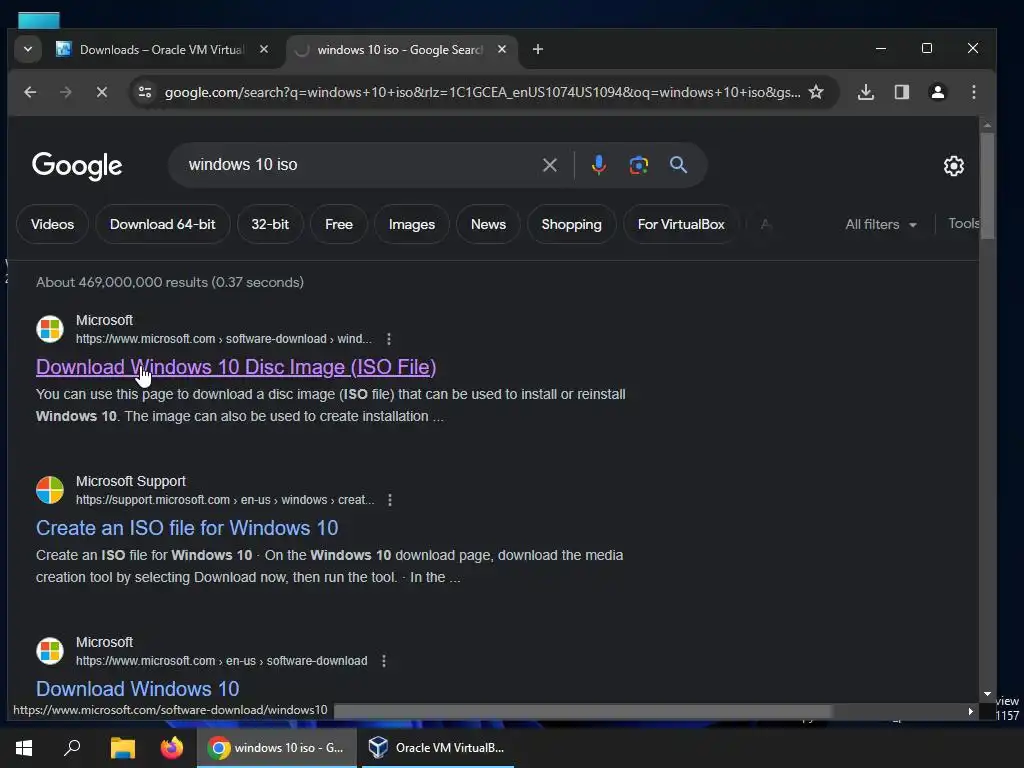Click the scrollbar down arrow

[987, 694]
